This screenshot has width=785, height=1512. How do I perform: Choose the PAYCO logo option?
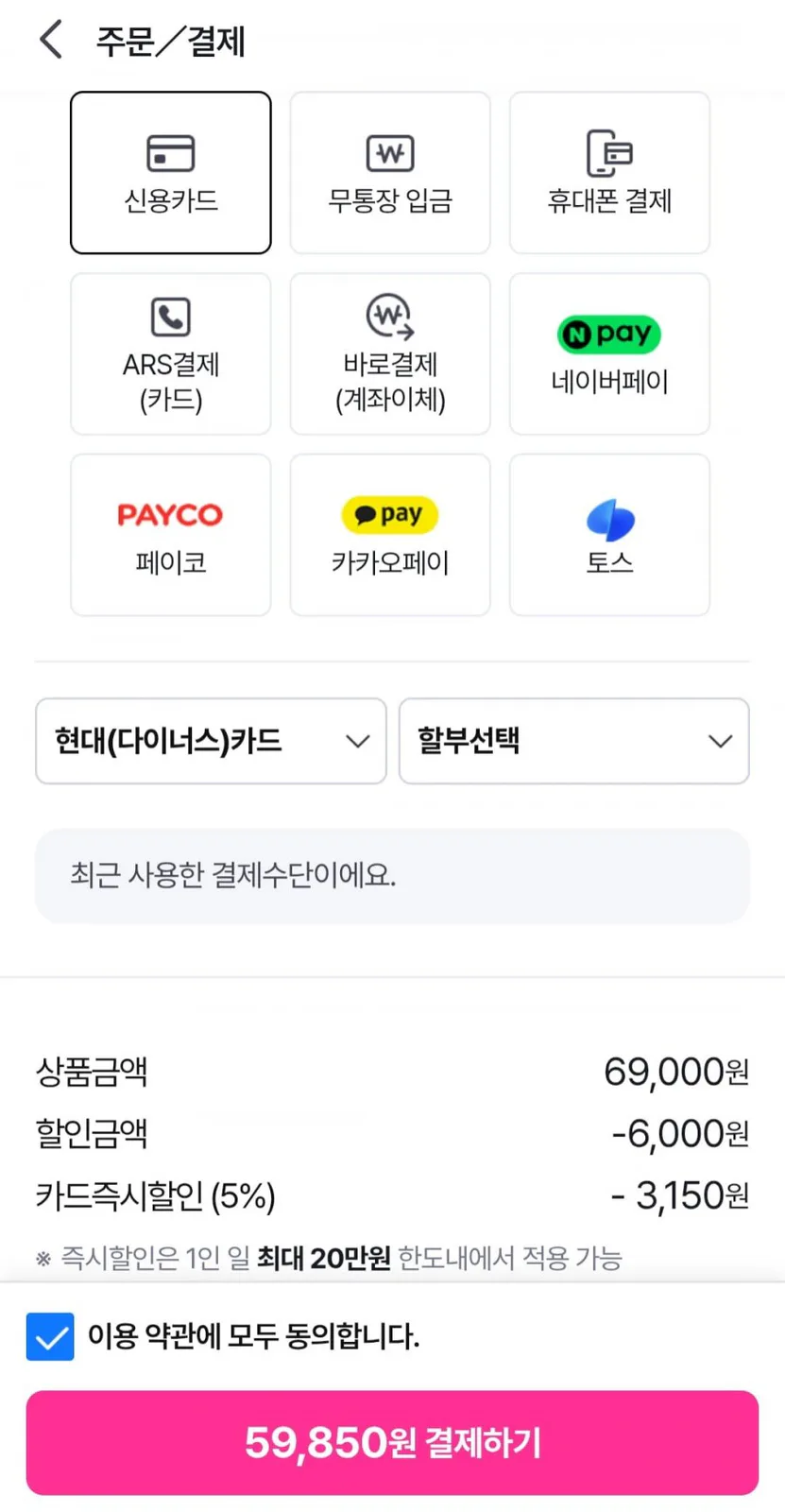(x=170, y=515)
